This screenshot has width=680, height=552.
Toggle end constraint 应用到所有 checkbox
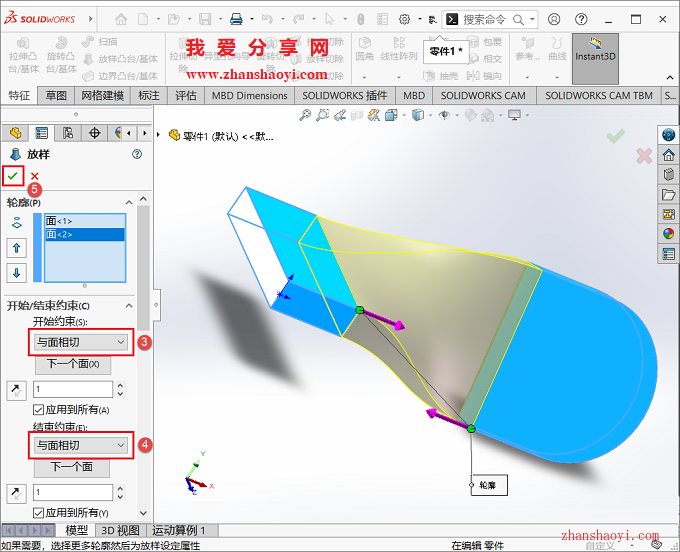click(39, 513)
